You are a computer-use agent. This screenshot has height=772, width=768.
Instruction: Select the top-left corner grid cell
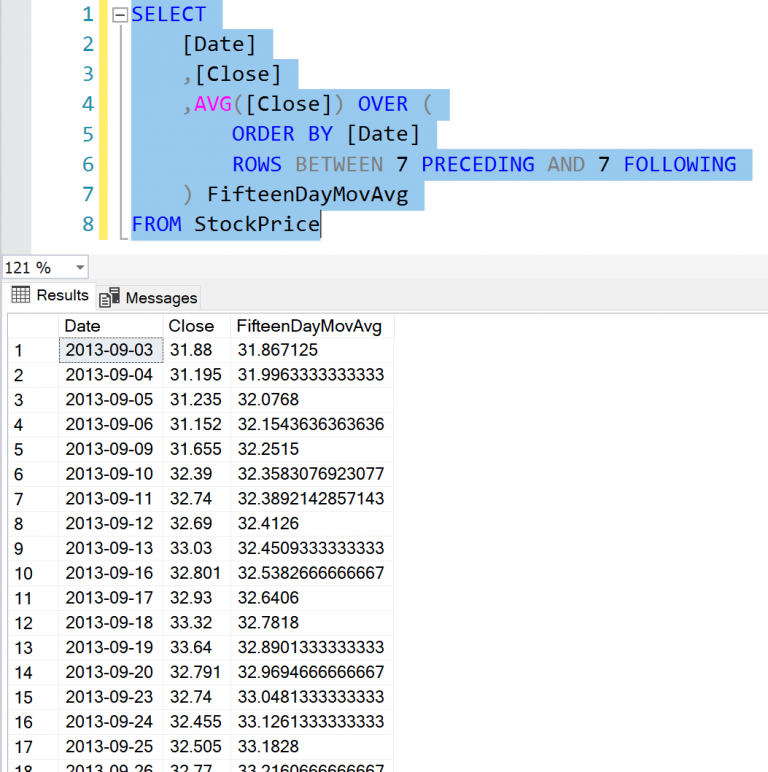(x=33, y=326)
